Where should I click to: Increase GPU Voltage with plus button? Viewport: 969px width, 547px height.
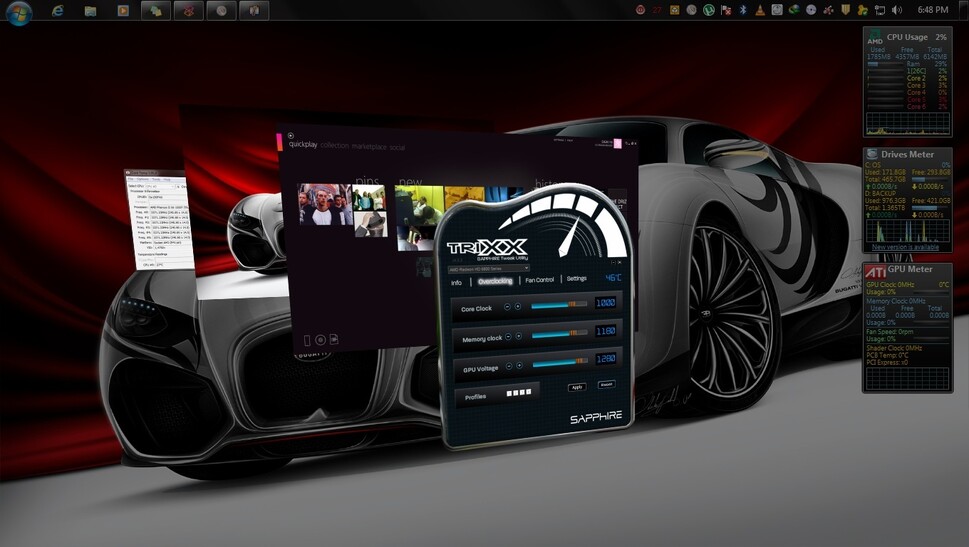click(x=520, y=365)
